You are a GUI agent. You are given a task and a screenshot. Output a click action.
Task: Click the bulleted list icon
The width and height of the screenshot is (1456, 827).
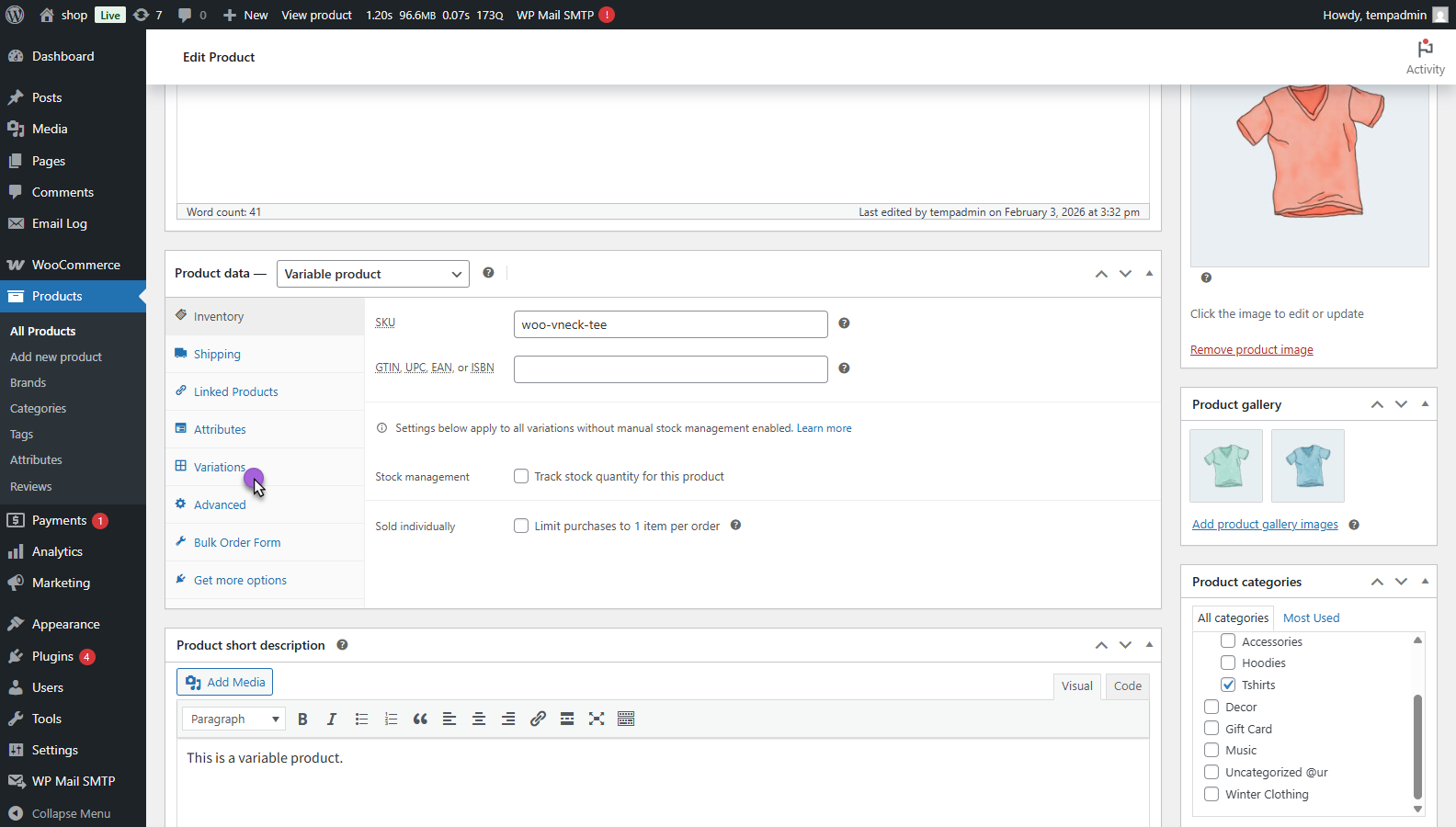click(x=361, y=719)
